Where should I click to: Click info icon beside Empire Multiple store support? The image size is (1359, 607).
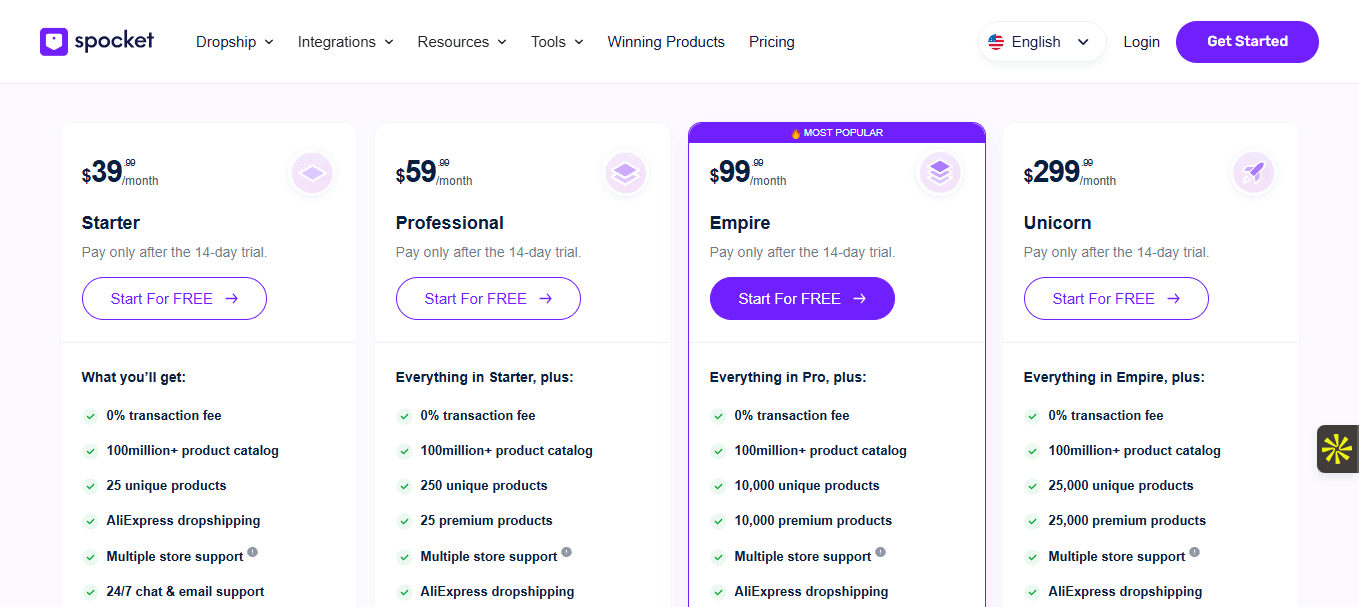[881, 552]
